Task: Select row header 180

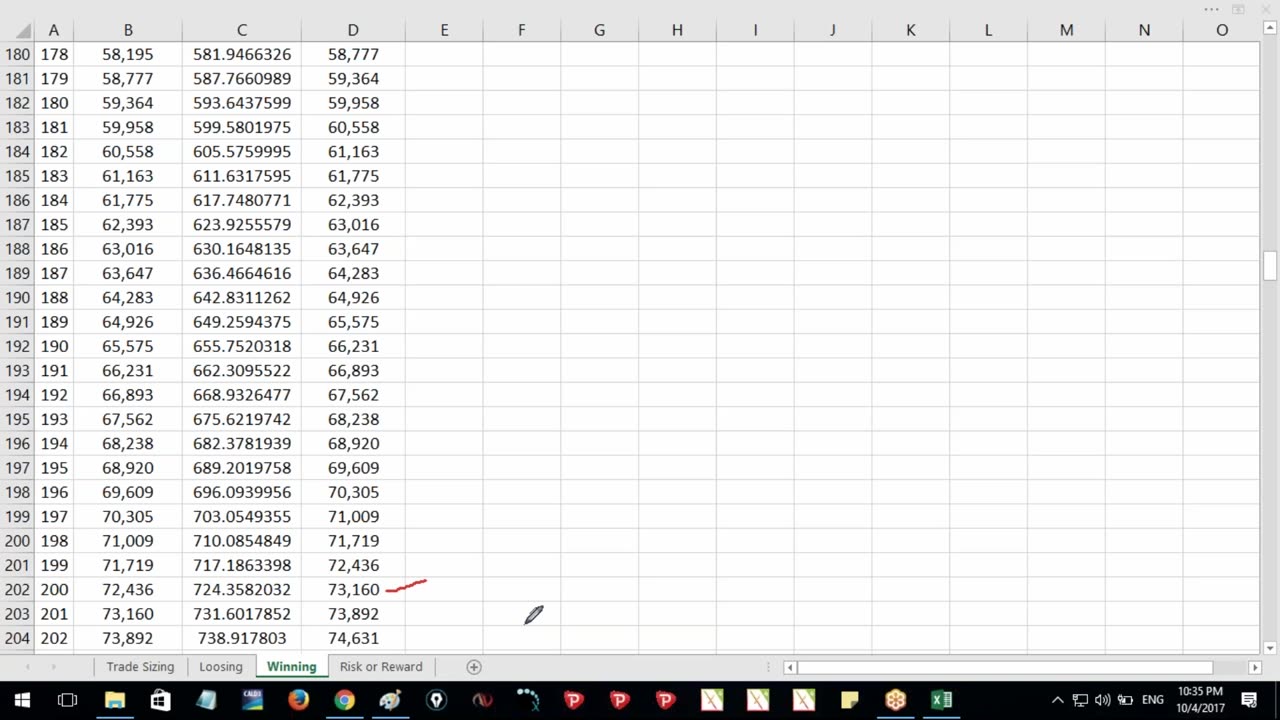Action: click(17, 54)
